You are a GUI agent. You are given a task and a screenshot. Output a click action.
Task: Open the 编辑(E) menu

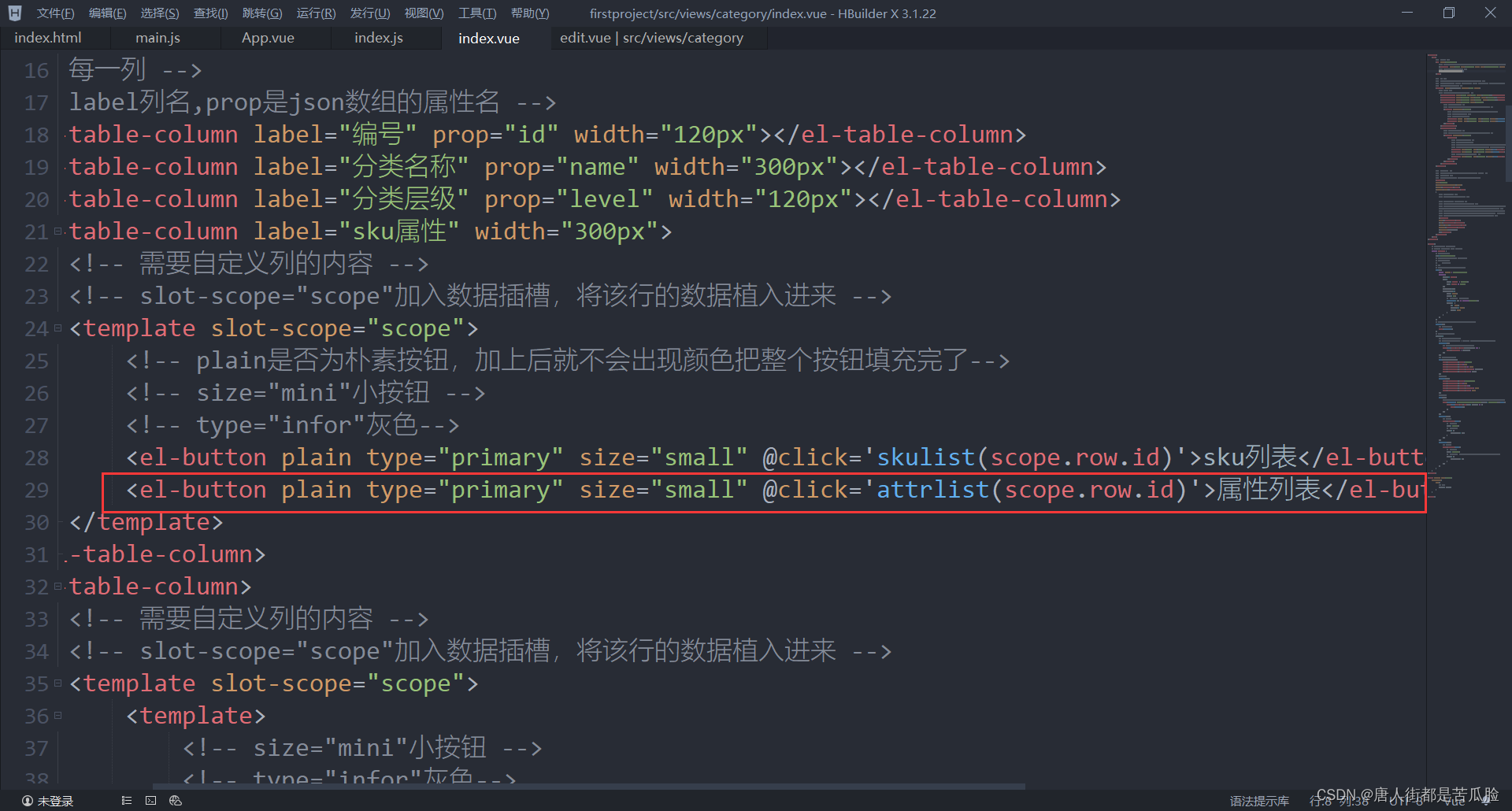click(x=107, y=13)
